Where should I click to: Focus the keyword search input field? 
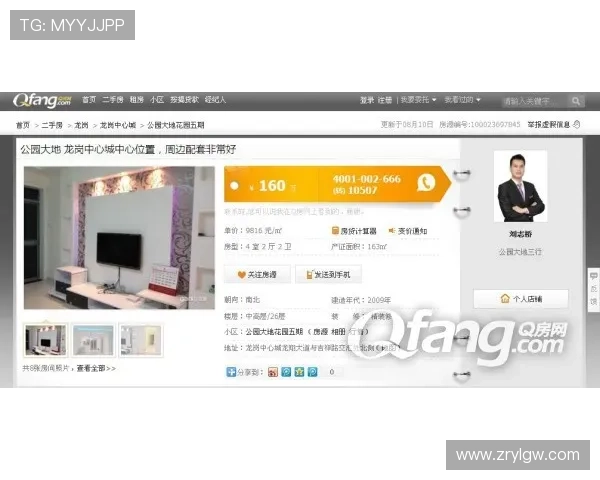pyautogui.click(x=536, y=101)
